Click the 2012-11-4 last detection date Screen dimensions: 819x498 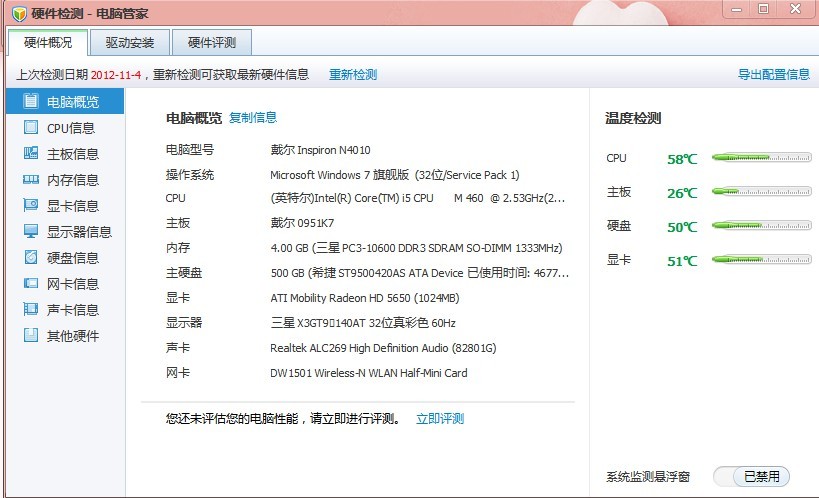116,75
